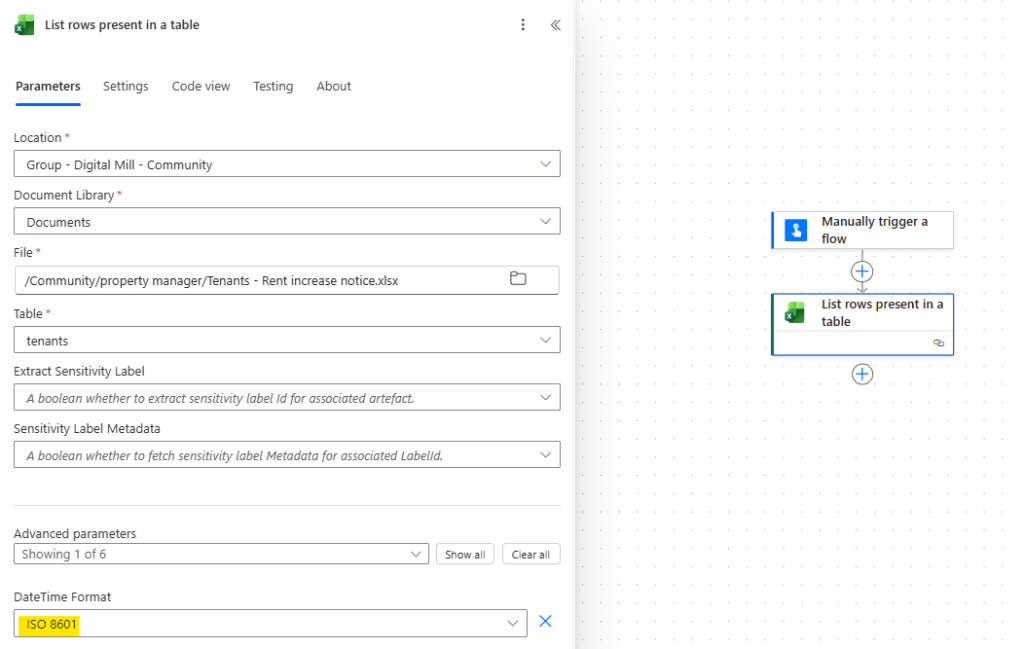Viewport: 1024px width, 649px height.
Task: Open the Settings tab
Action: tap(125, 86)
